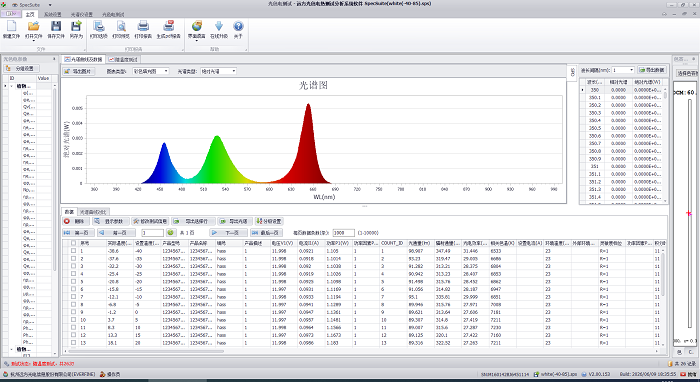Click the refresh green icon beside page number field
The width and height of the screenshot is (700, 382).
(170, 233)
